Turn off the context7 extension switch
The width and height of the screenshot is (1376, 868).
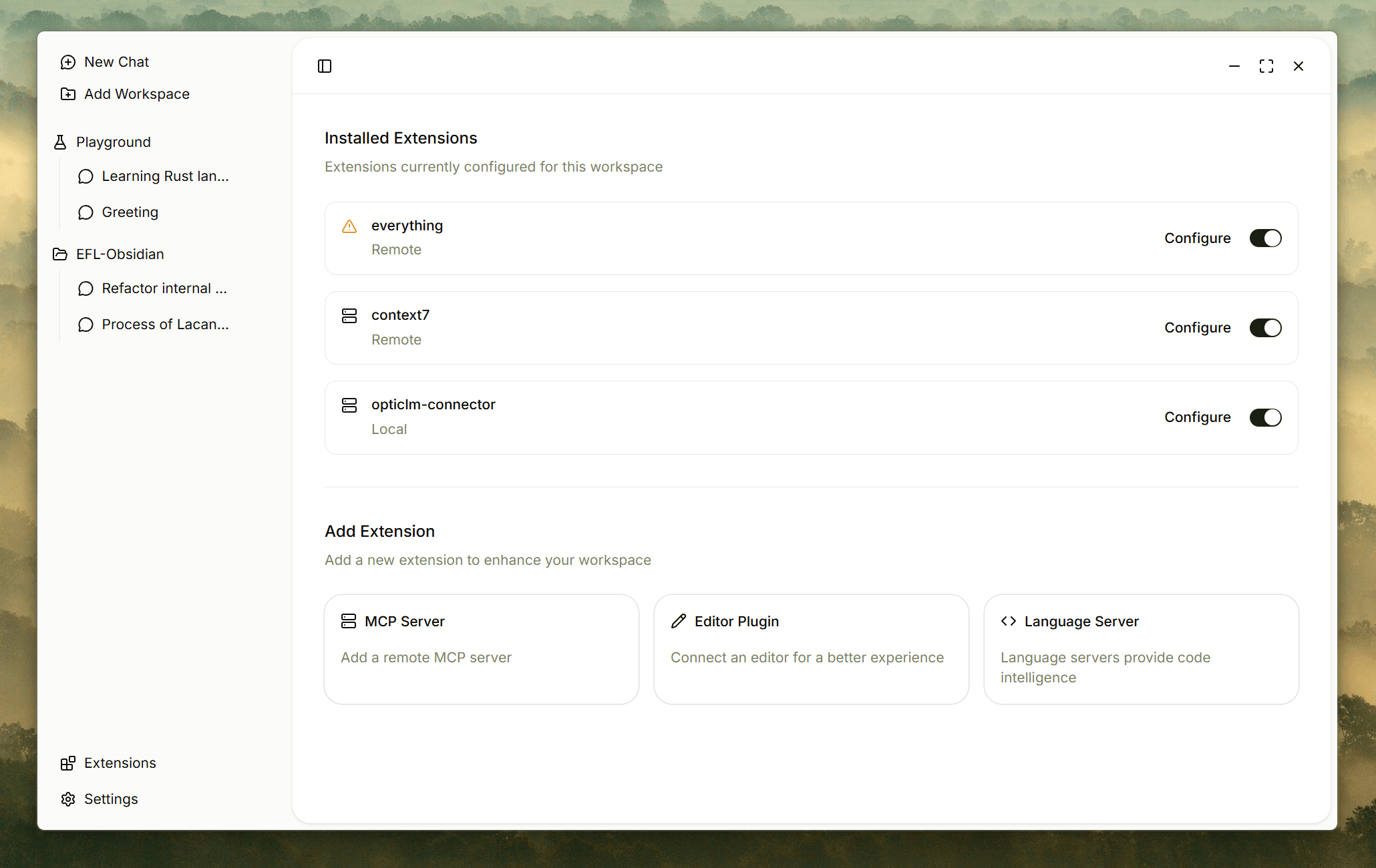1265,328
